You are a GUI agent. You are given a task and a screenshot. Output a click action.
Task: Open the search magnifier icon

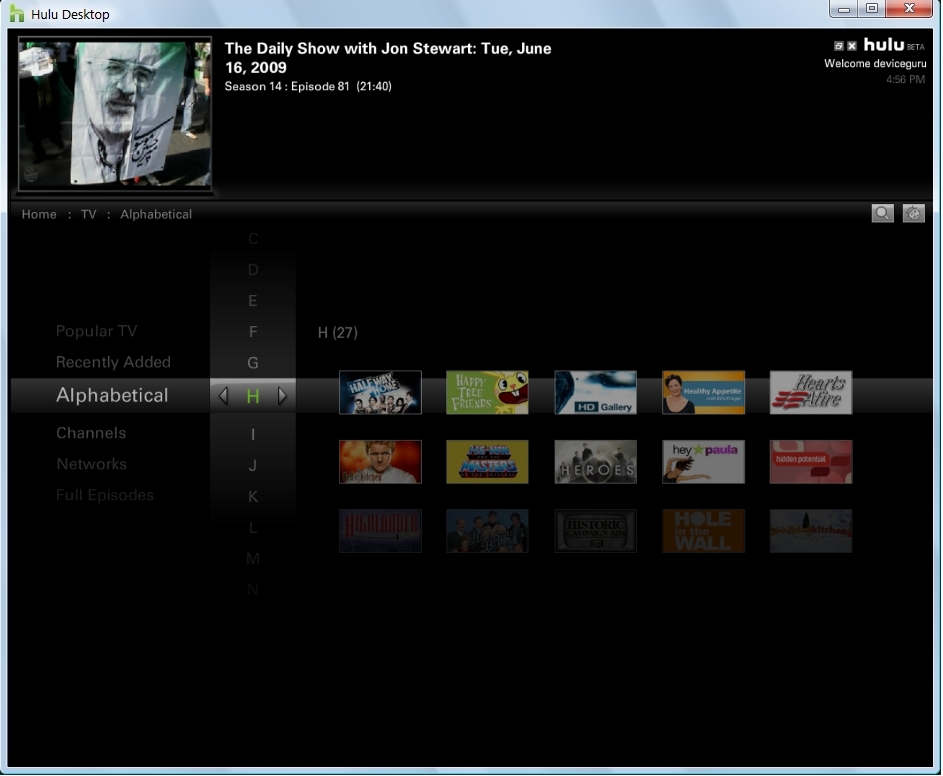882,214
